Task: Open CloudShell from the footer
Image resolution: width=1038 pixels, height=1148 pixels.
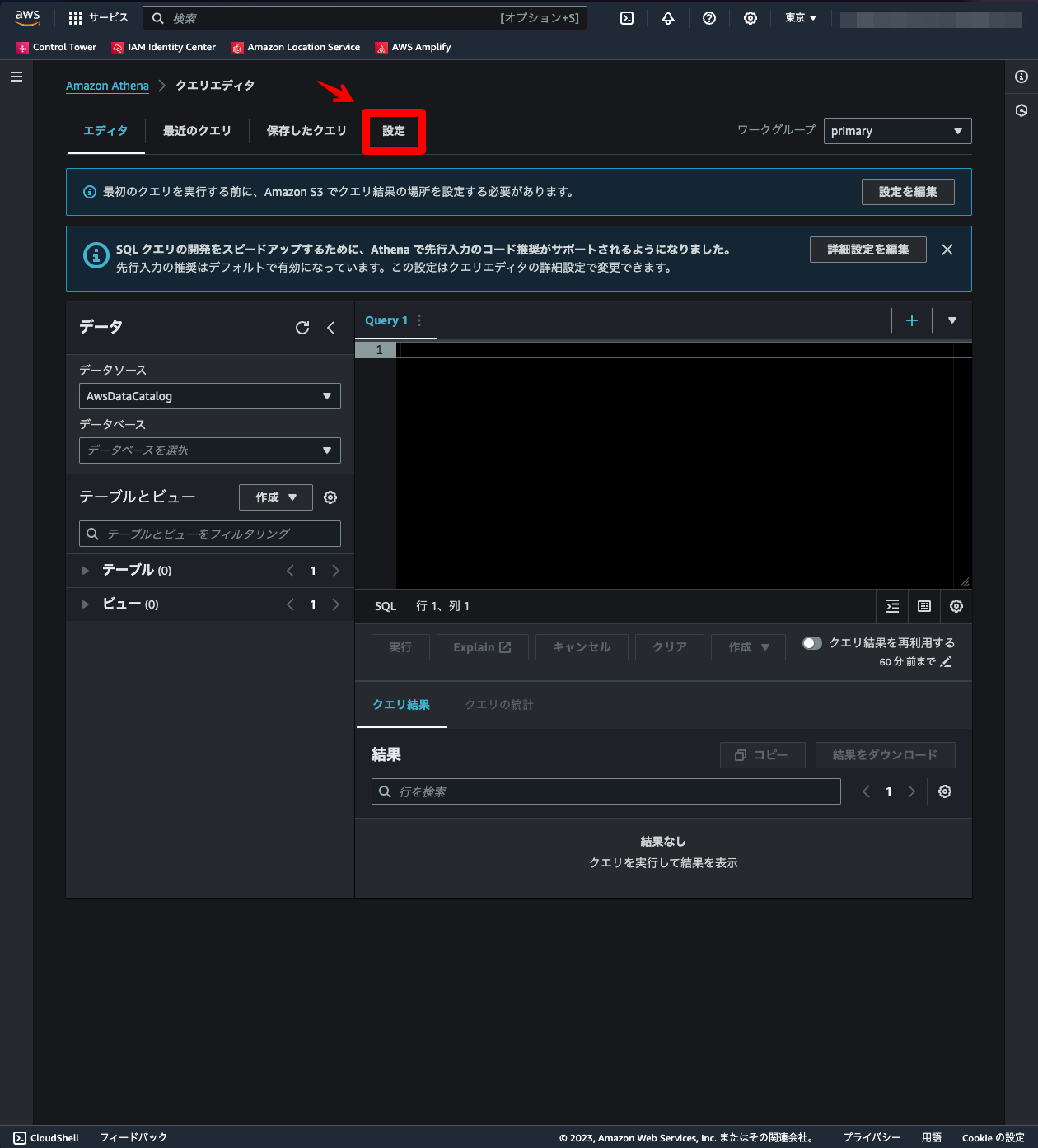Action: pyautogui.click(x=46, y=1138)
